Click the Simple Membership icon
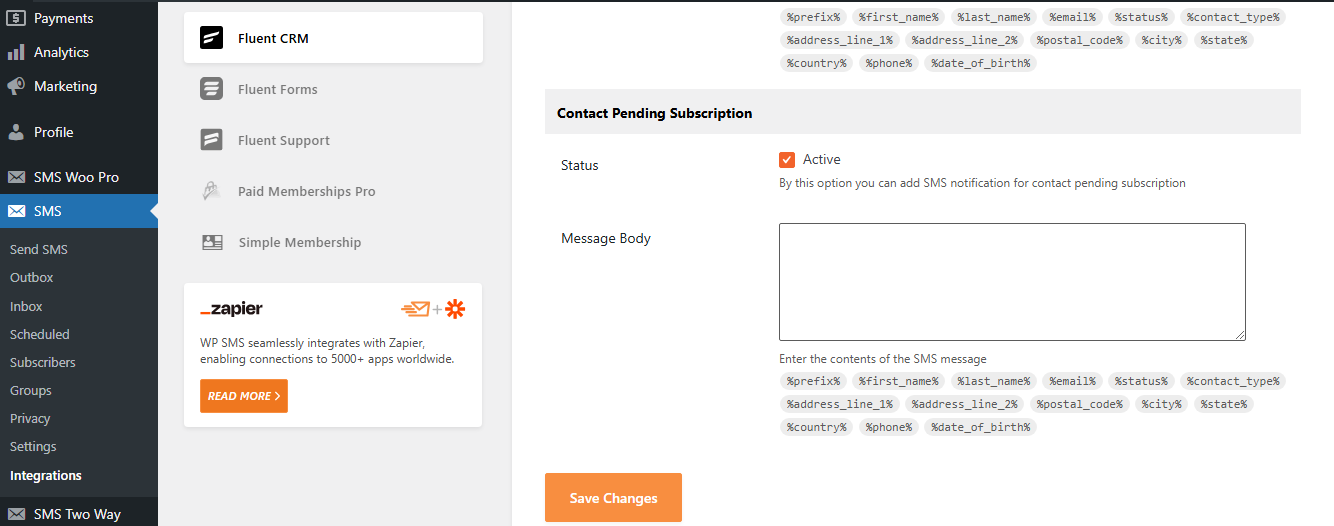The height and width of the screenshot is (526, 1334). click(x=212, y=242)
